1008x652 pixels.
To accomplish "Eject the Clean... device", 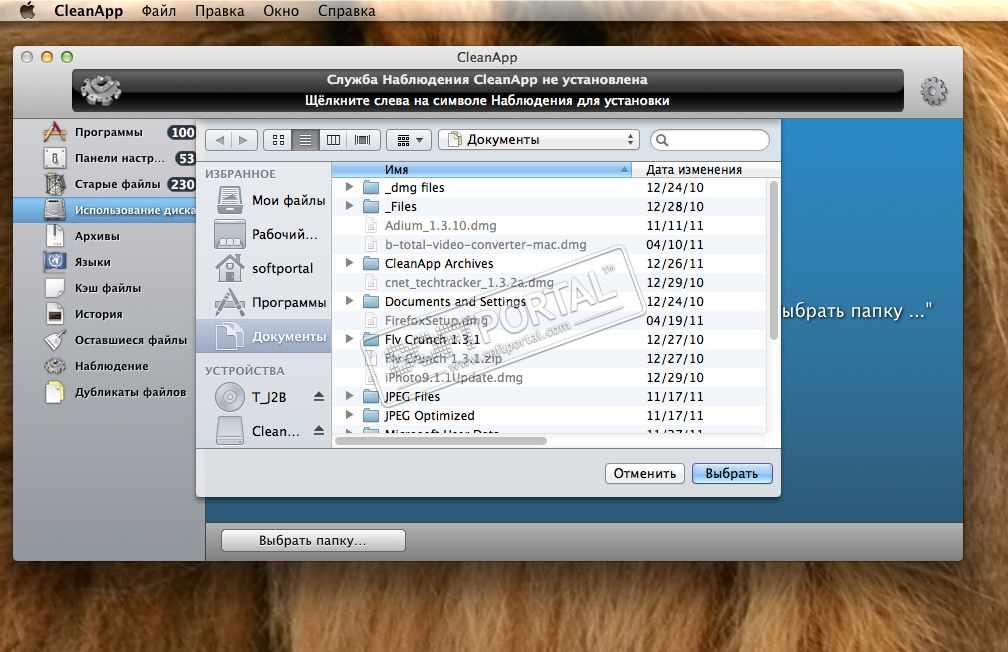I will click(x=319, y=431).
